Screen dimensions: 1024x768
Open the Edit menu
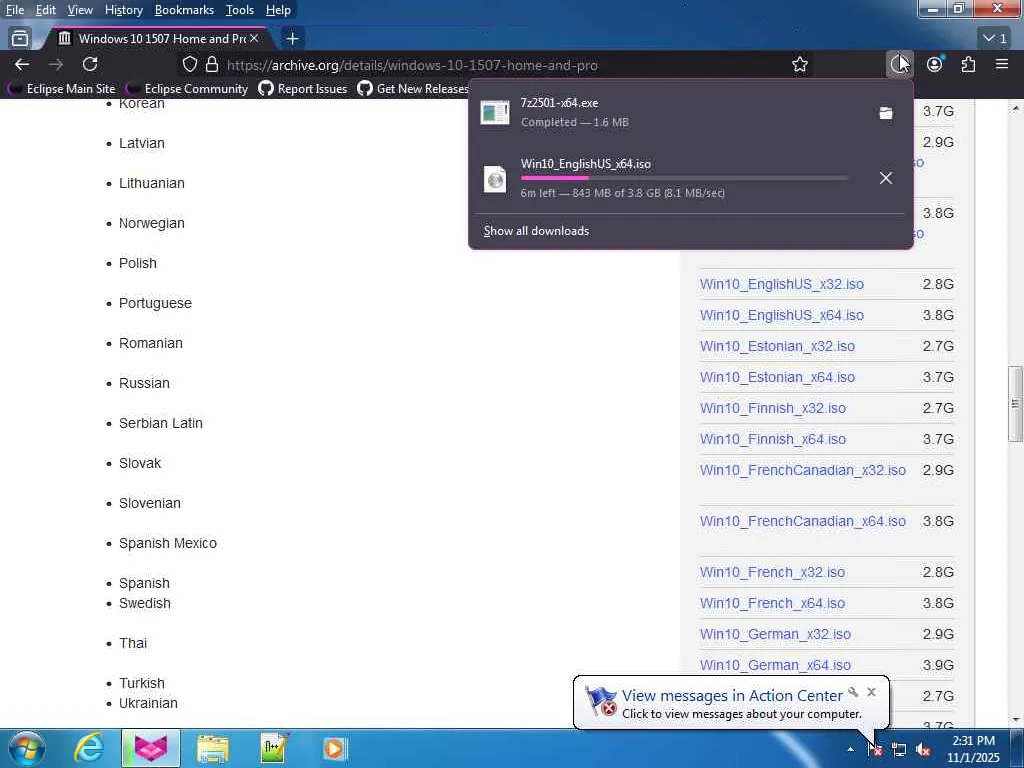46,10
